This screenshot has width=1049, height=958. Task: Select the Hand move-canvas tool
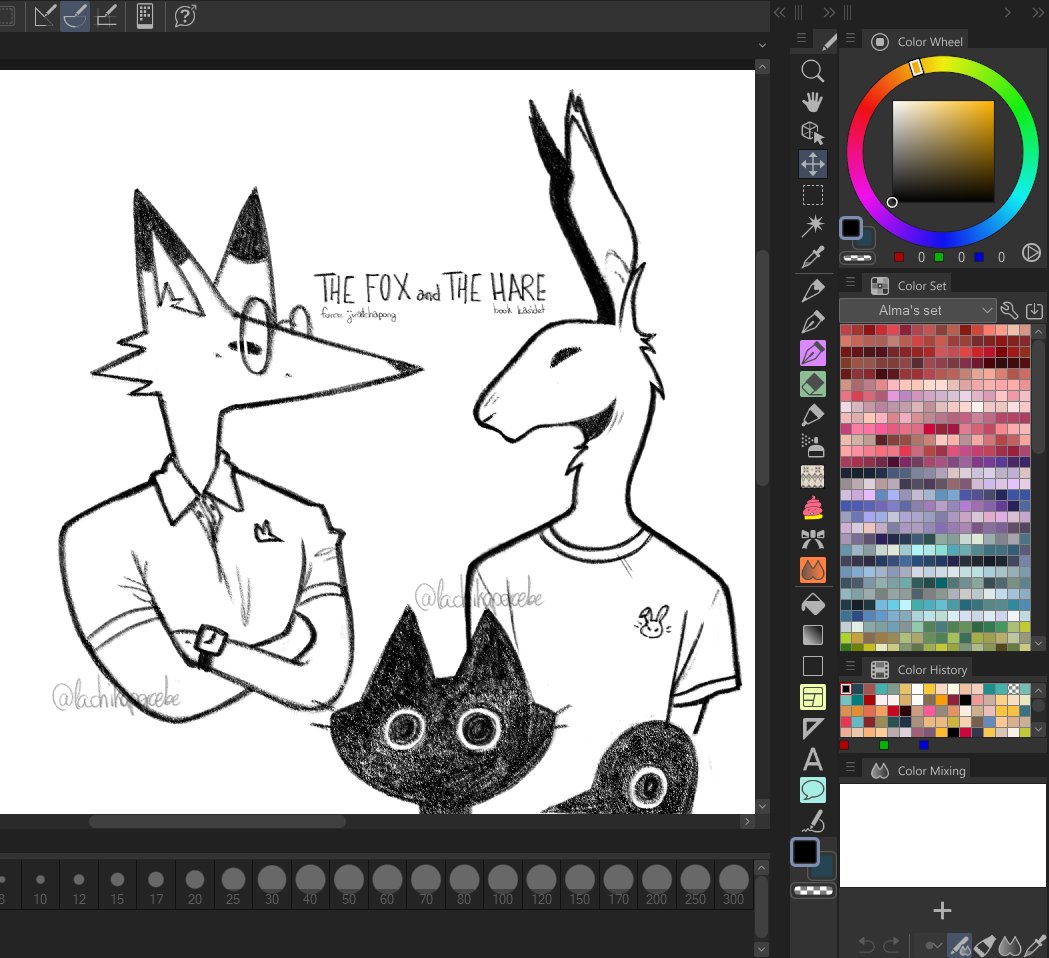pos(812,102)
